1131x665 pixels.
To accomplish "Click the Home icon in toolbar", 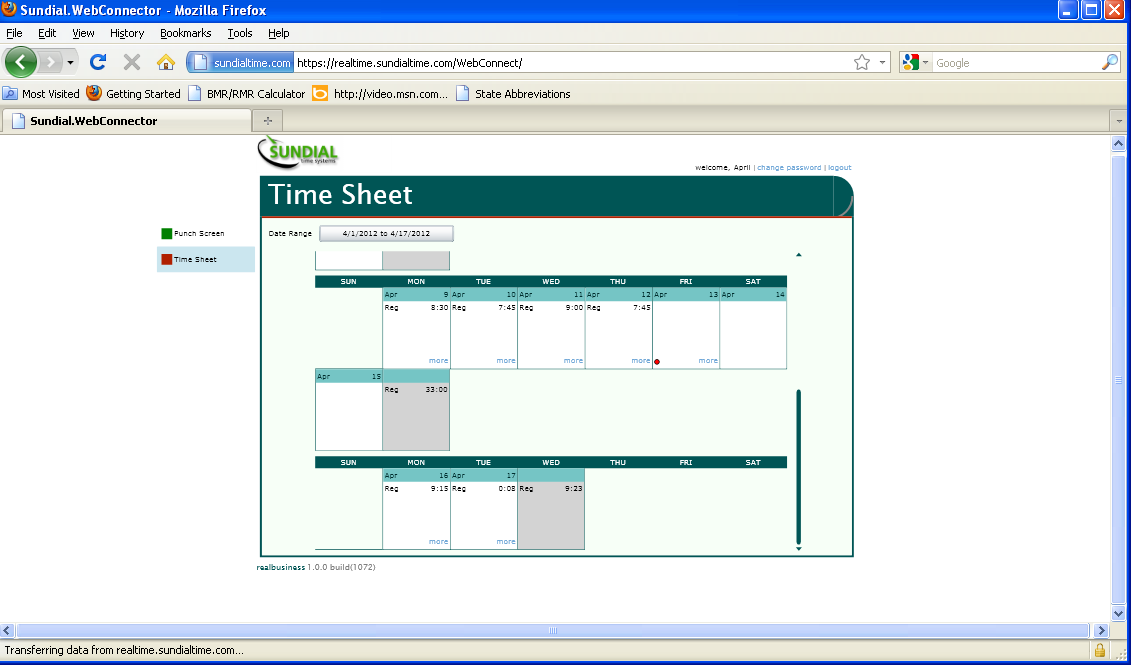I will click(x=166, y=62).
